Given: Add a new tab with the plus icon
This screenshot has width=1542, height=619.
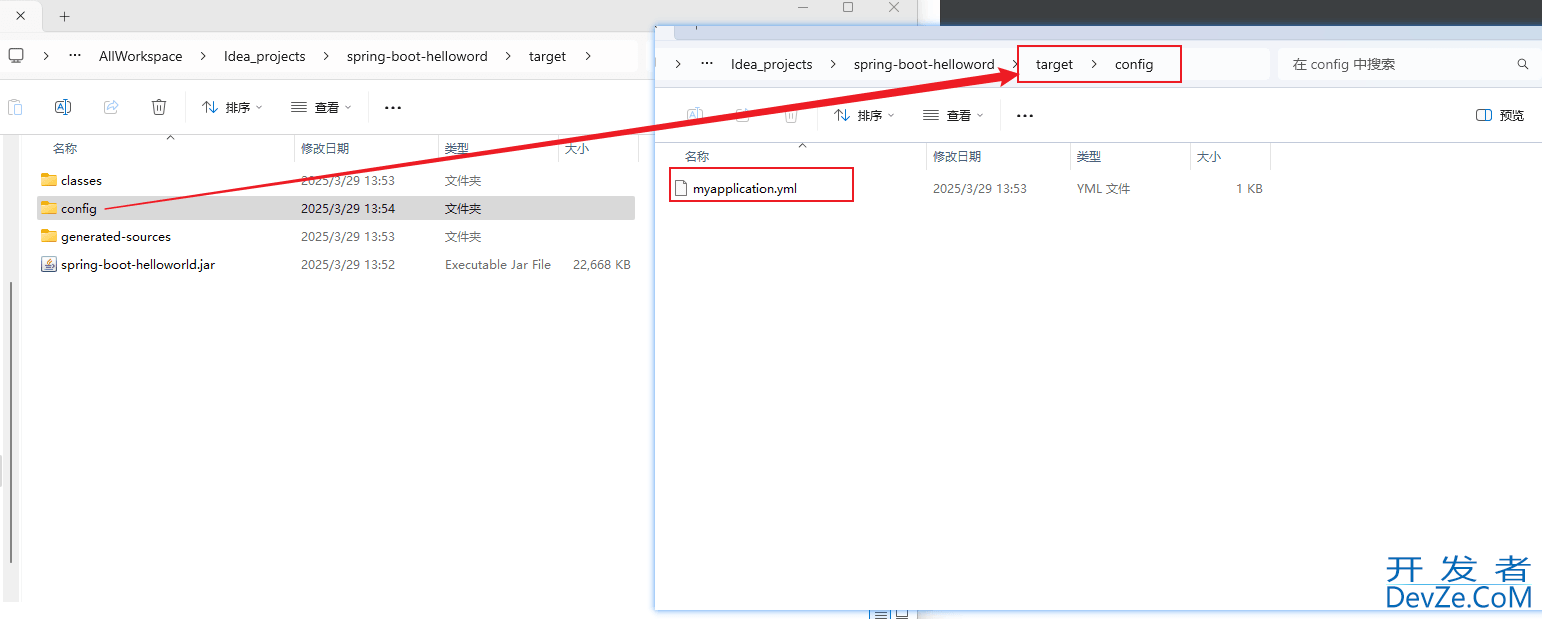Looking at the screenshot, I should click(x=65, y=16).
